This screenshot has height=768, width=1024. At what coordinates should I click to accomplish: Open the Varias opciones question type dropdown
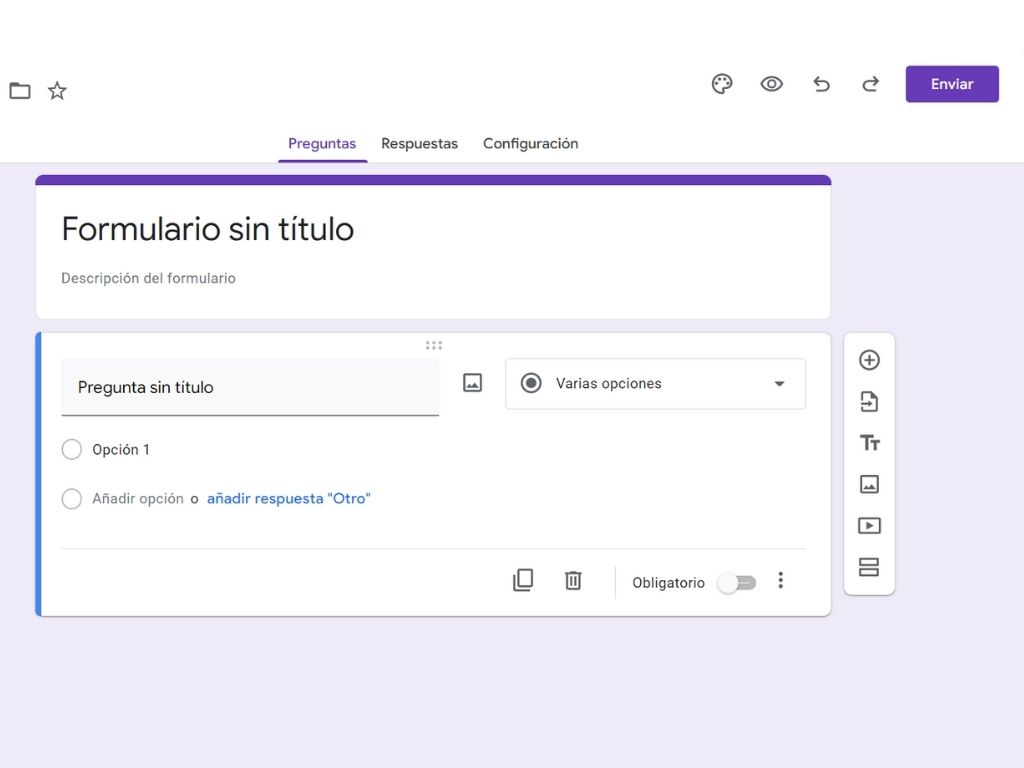click(x=655, y=383)
